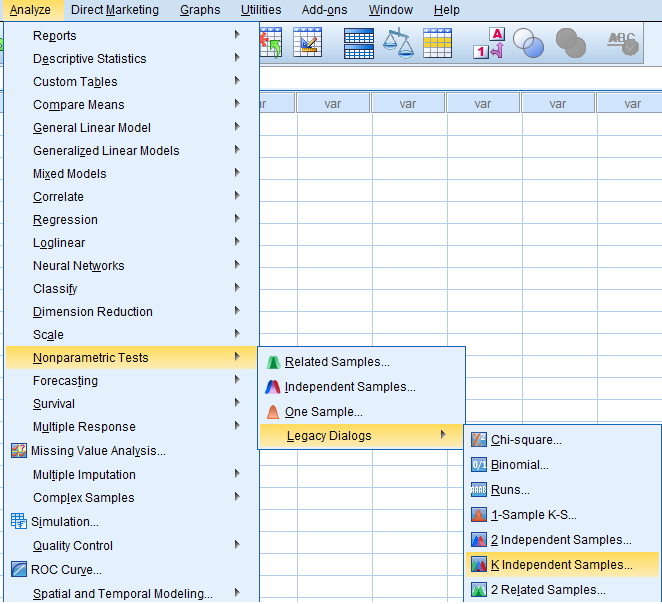Choose Correlate menu entry
The image size is (662, 604).
(132, 197)
